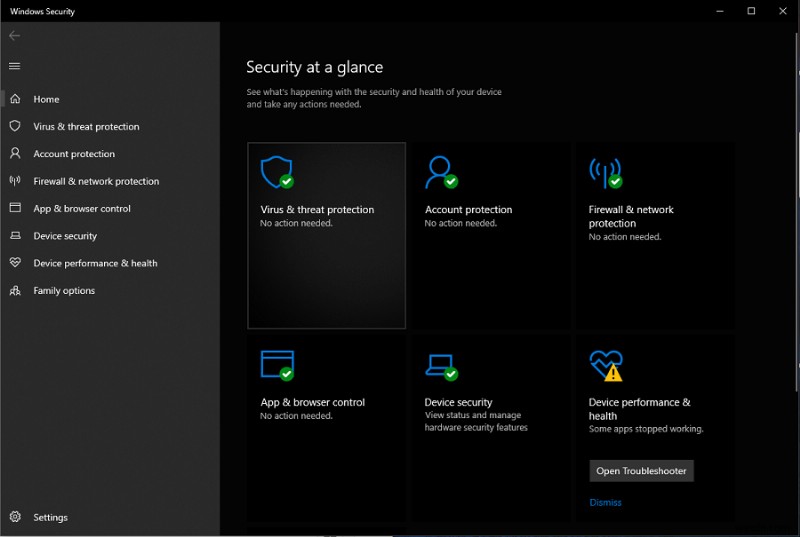Click the large Device security laptop icon
Image resolution: width=800 pixels, height=537 pixels.
[x=441, y=367]
